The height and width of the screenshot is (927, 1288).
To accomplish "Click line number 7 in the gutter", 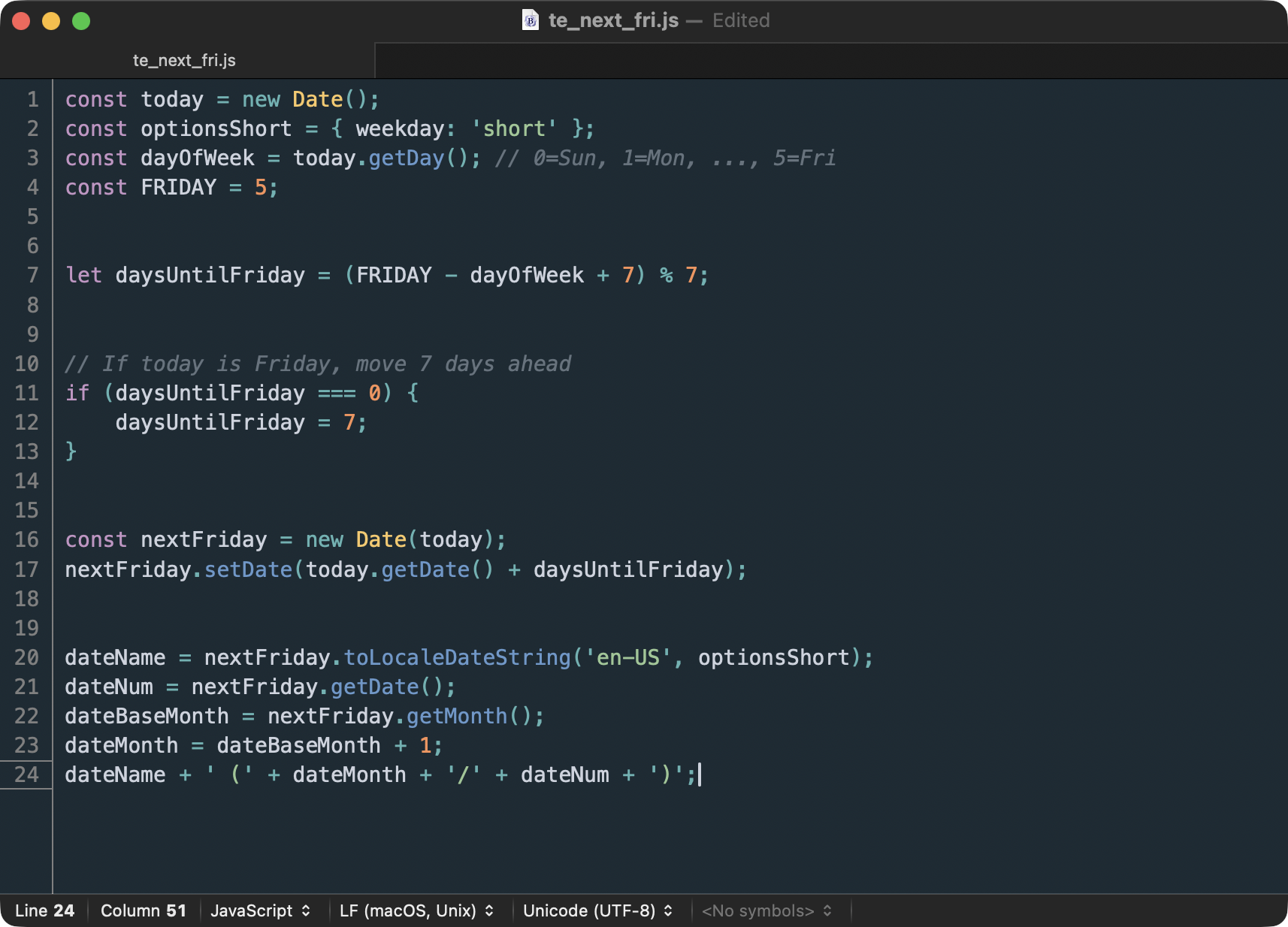I will 32,276.
